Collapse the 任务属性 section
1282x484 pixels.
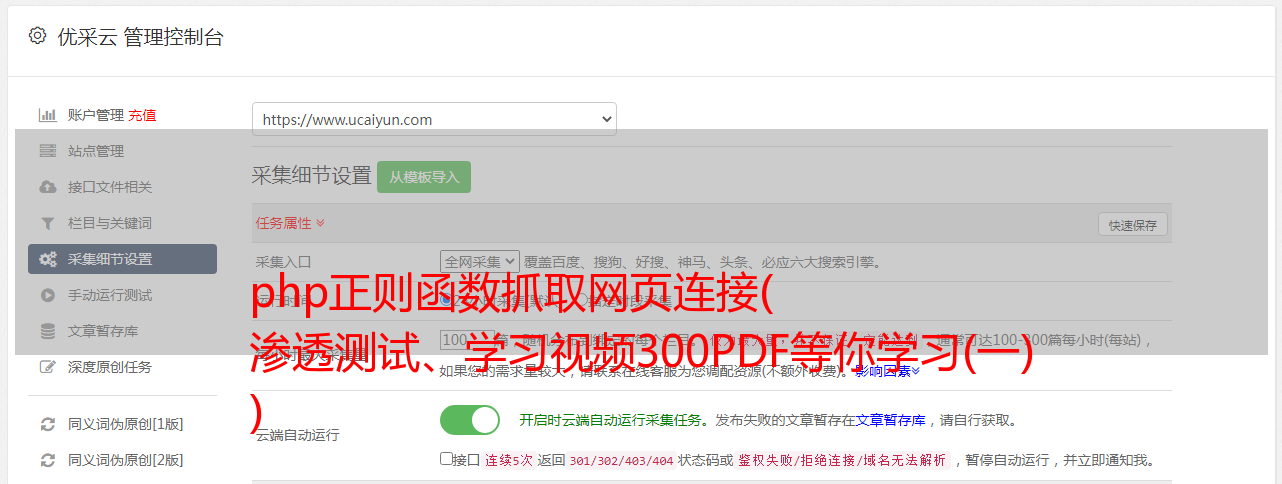[290, 222]
